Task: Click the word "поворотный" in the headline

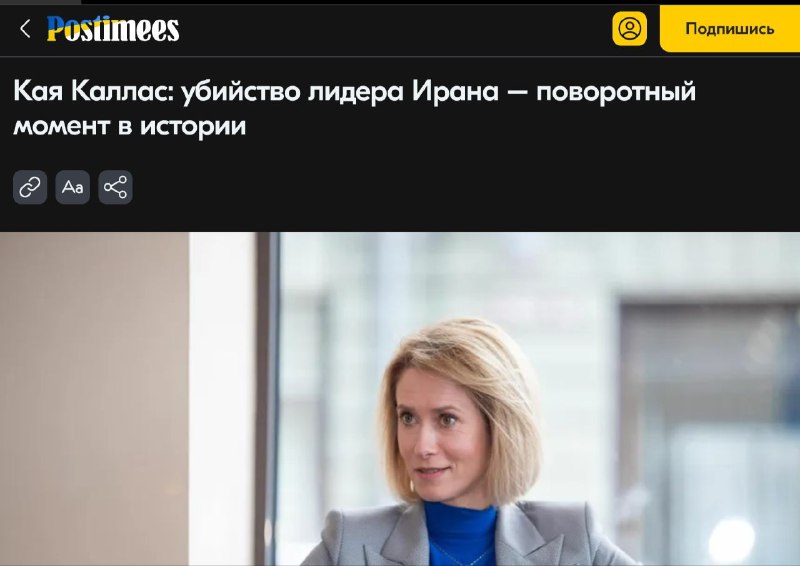Action: [616, 92]
